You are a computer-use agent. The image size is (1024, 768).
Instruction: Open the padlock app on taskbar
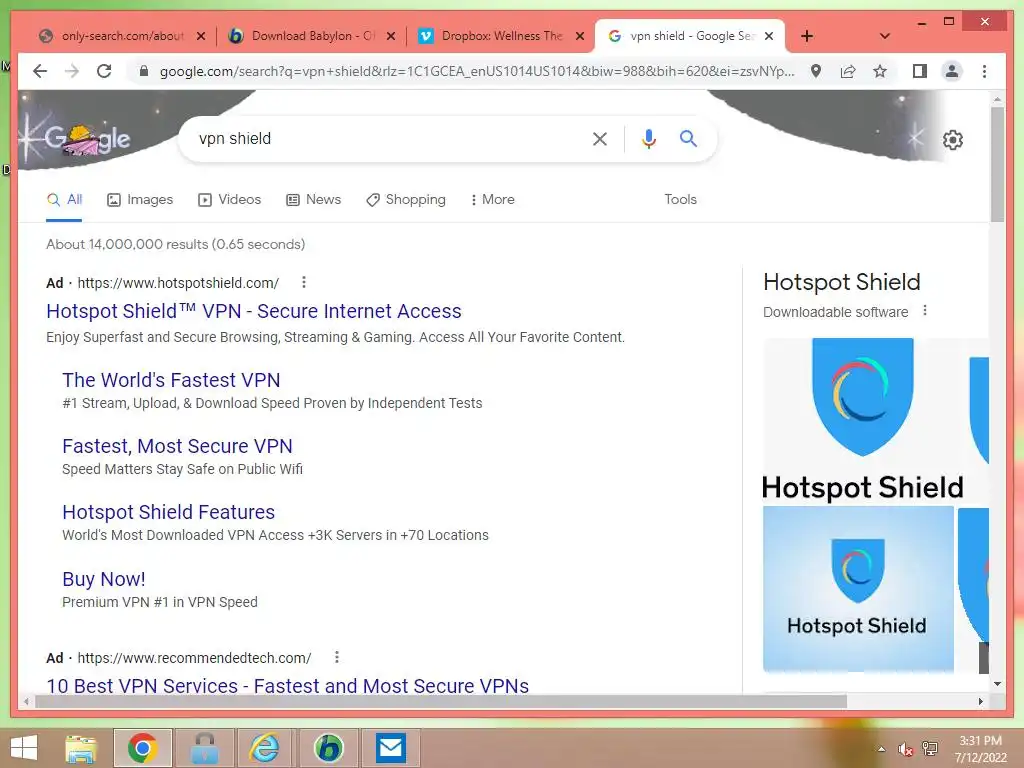coord(204,748)
